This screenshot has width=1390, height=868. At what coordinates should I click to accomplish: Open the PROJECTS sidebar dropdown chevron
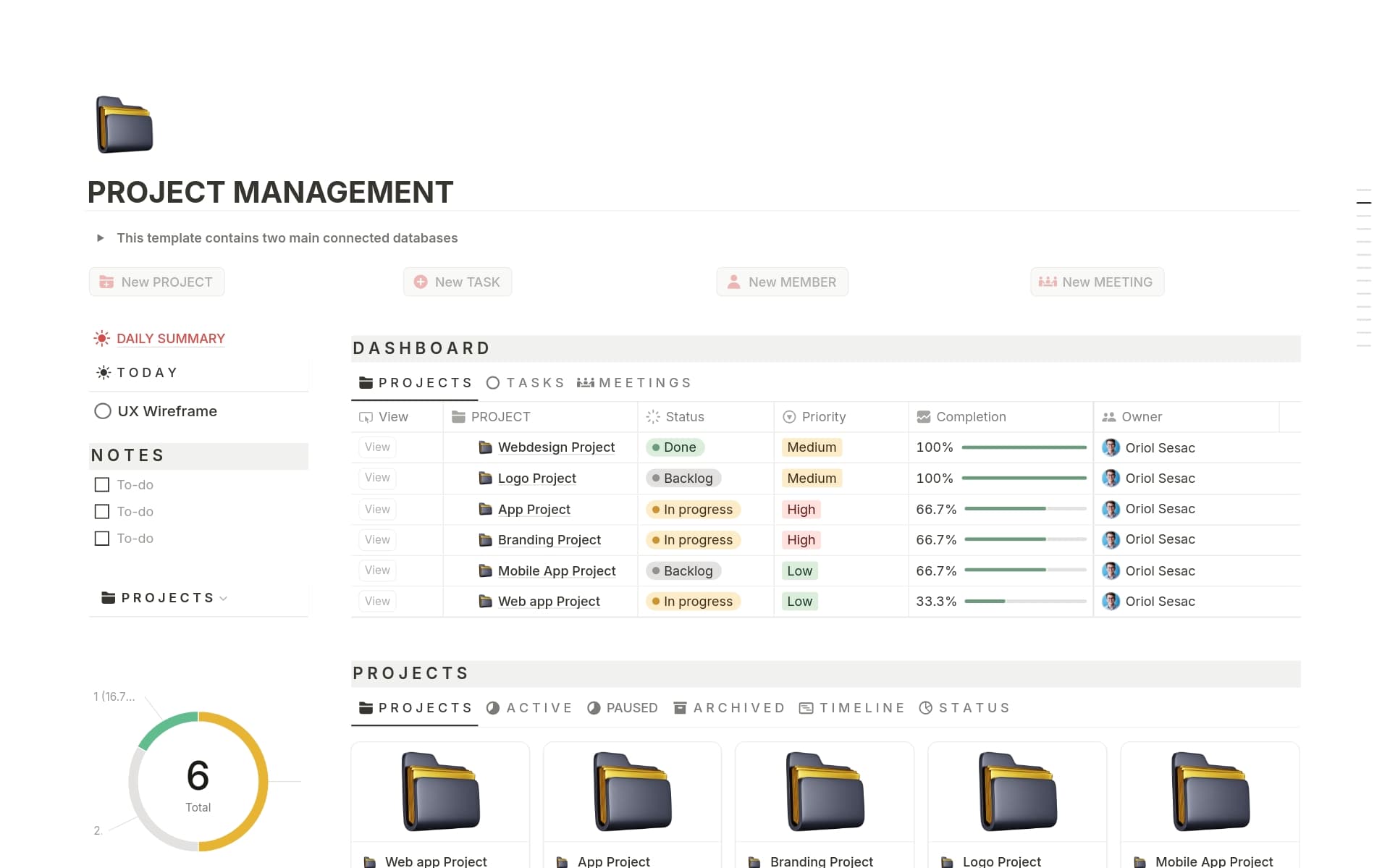[224, 599]
